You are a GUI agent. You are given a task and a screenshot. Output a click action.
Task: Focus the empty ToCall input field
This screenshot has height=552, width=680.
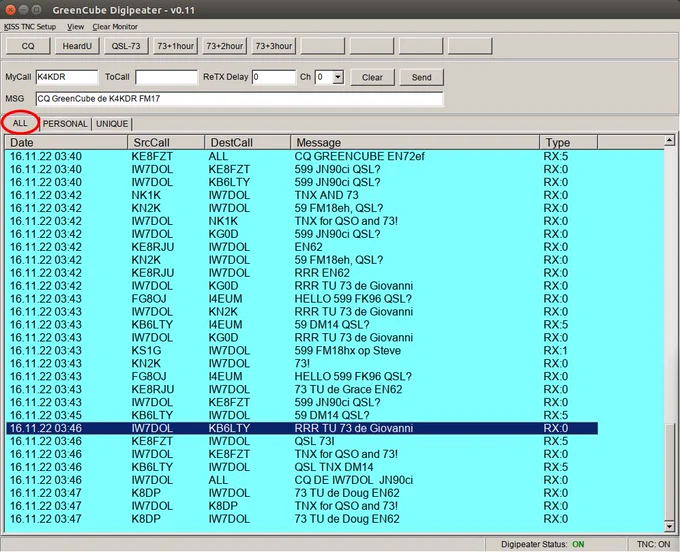pos(167,77)
